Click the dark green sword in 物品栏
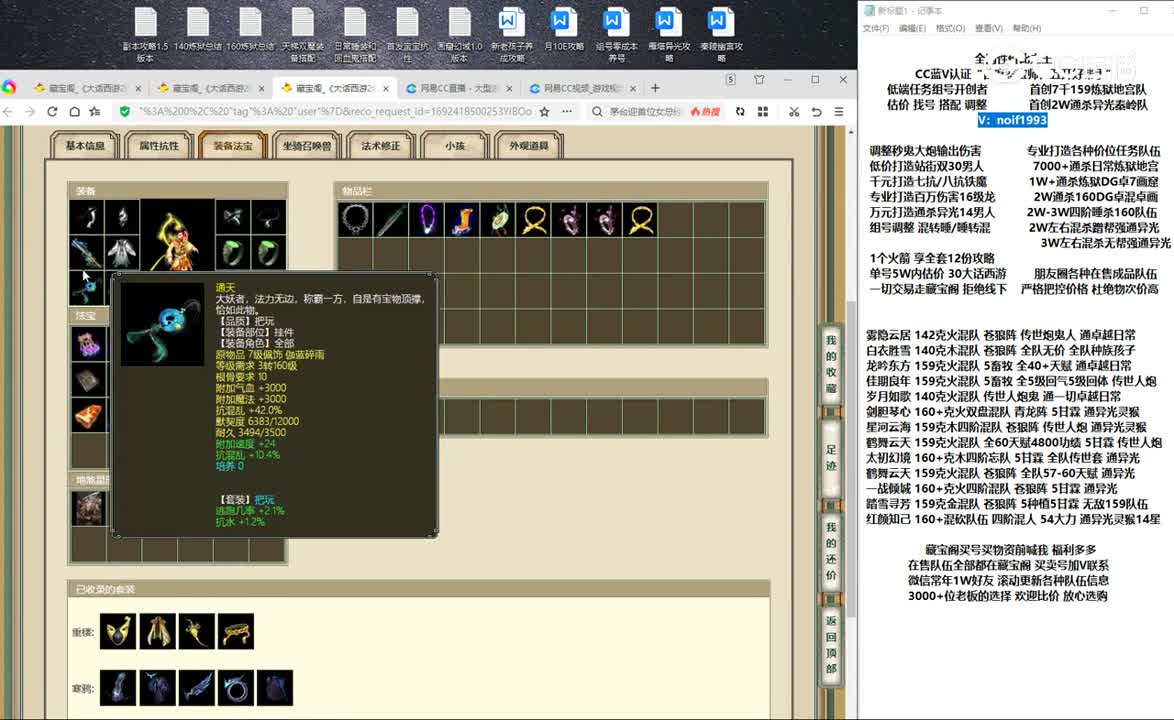The width and height of the screenshot is (1174, 720). [391, 220]
